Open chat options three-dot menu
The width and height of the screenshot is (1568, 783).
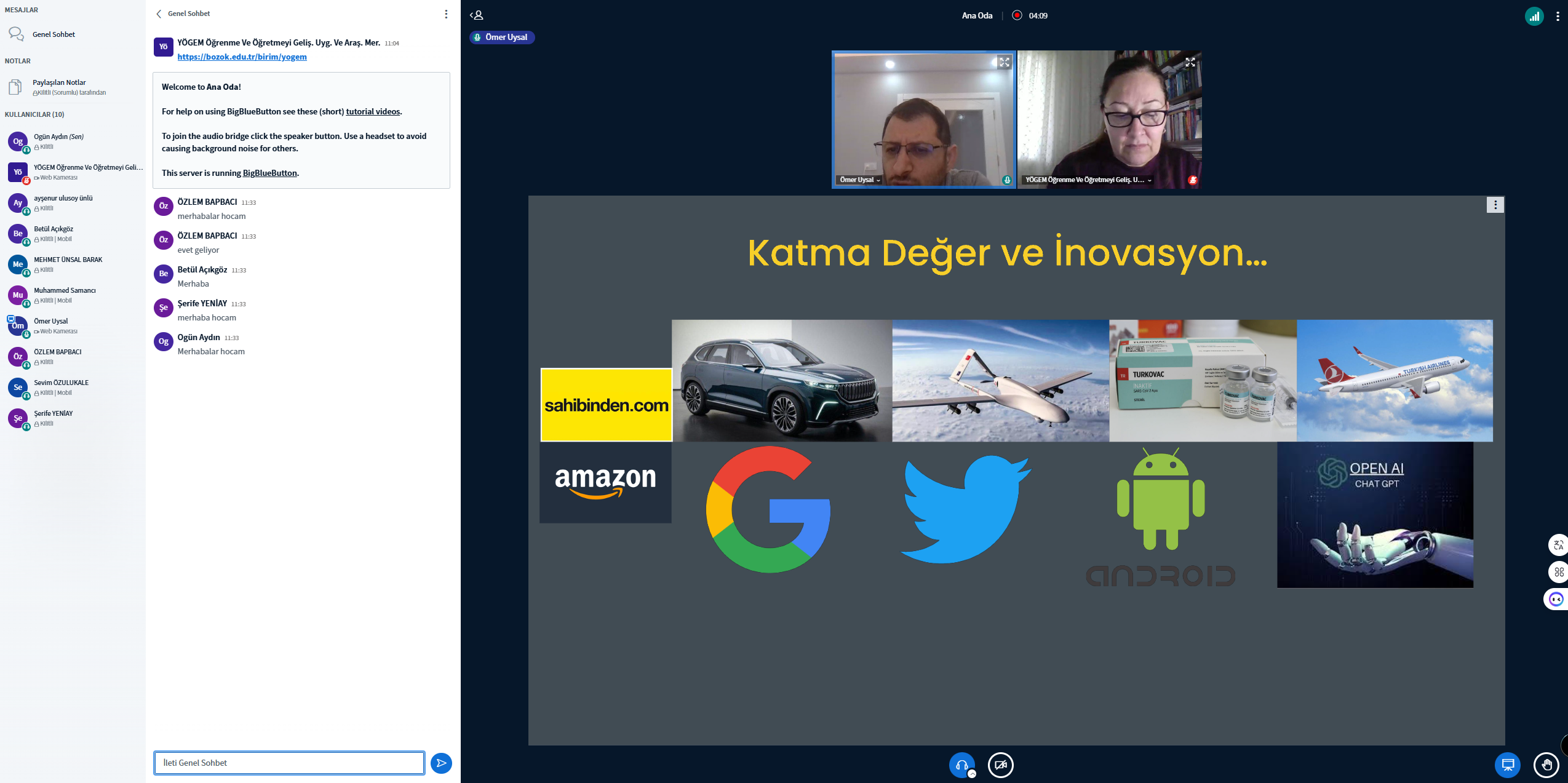(x=446, y=14)
